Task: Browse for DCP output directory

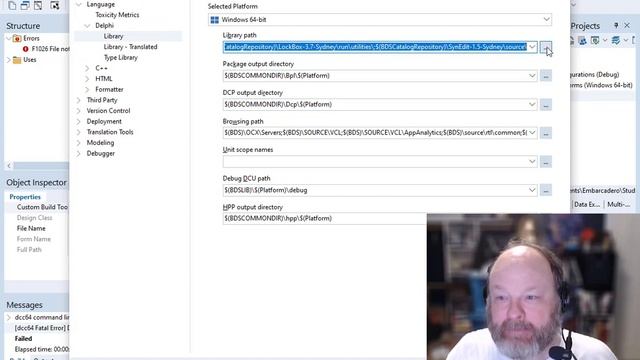Action: pos(546,104)
